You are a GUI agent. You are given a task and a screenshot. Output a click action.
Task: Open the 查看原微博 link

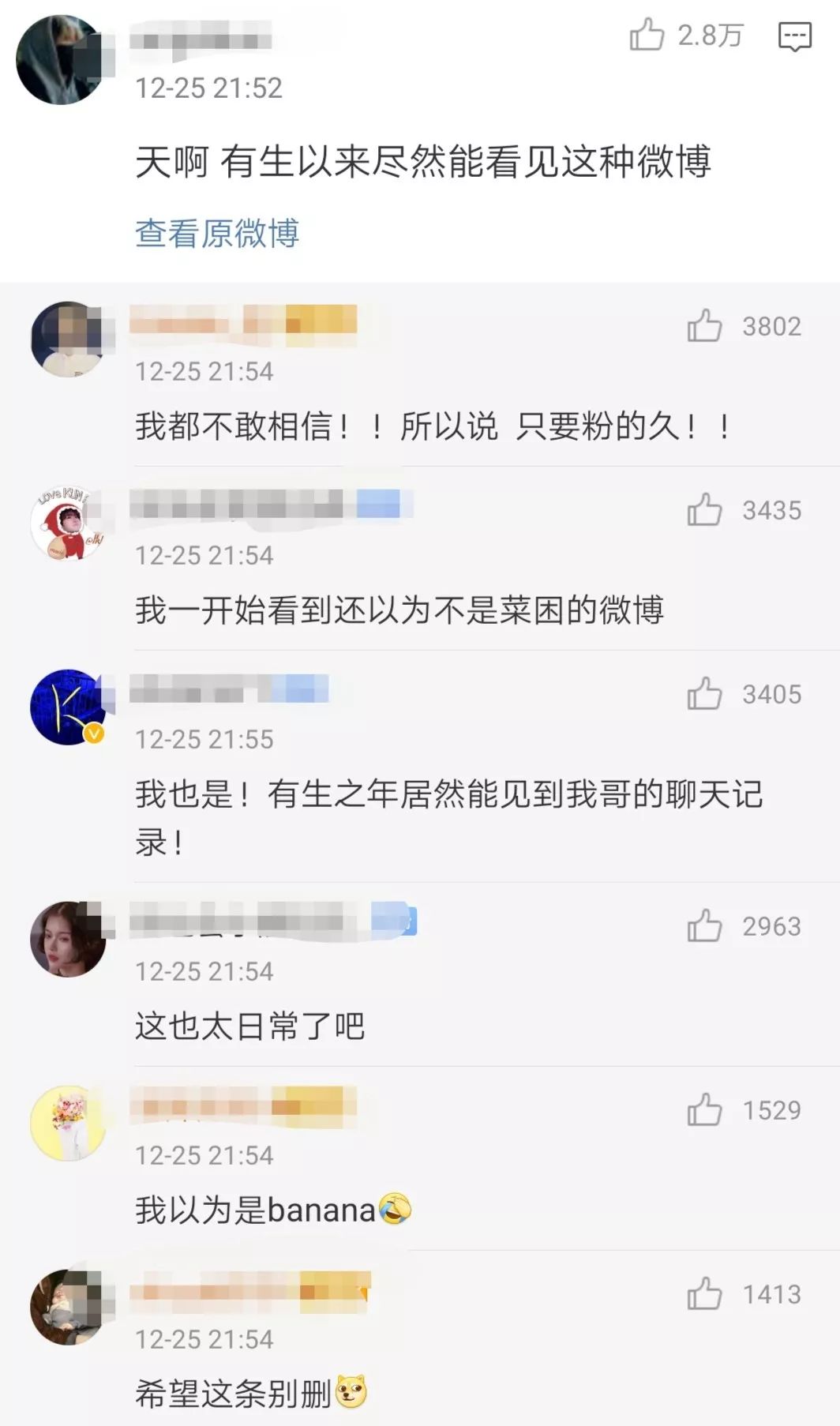tap(217, 233)
